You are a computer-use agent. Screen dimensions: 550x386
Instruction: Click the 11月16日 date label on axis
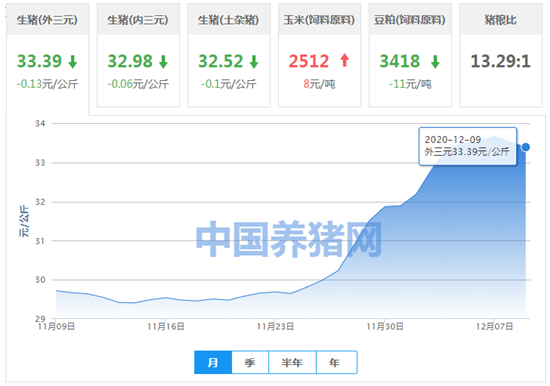166,327
